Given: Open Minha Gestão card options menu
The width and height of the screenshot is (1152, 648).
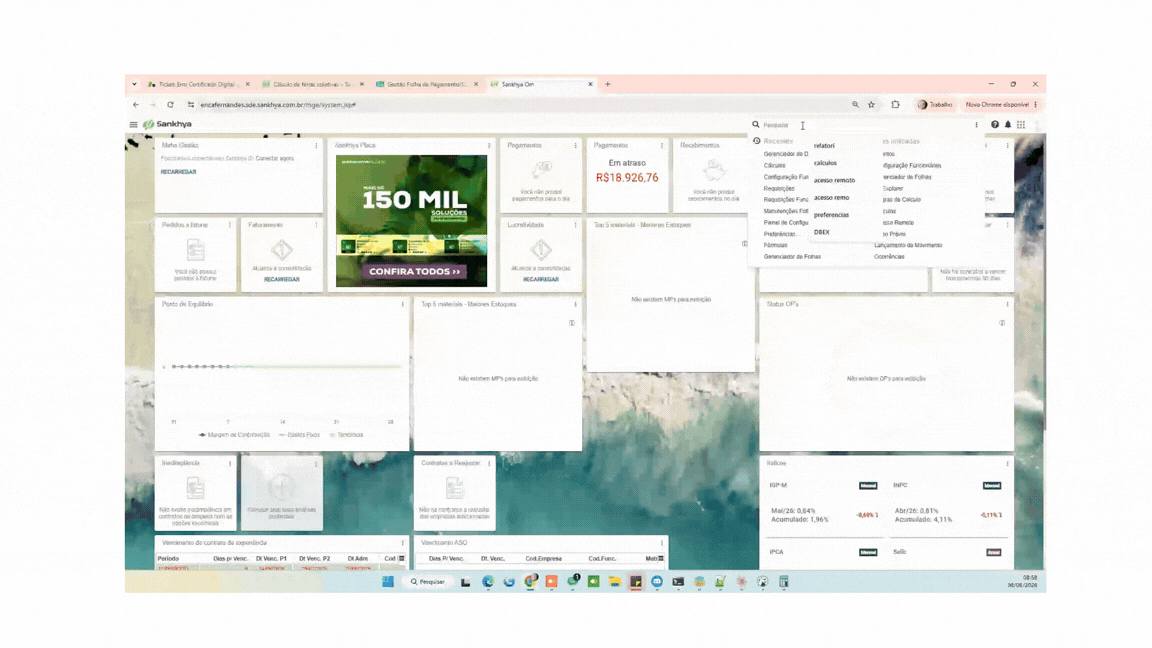Looking at the screenshot, I should 317,145.
